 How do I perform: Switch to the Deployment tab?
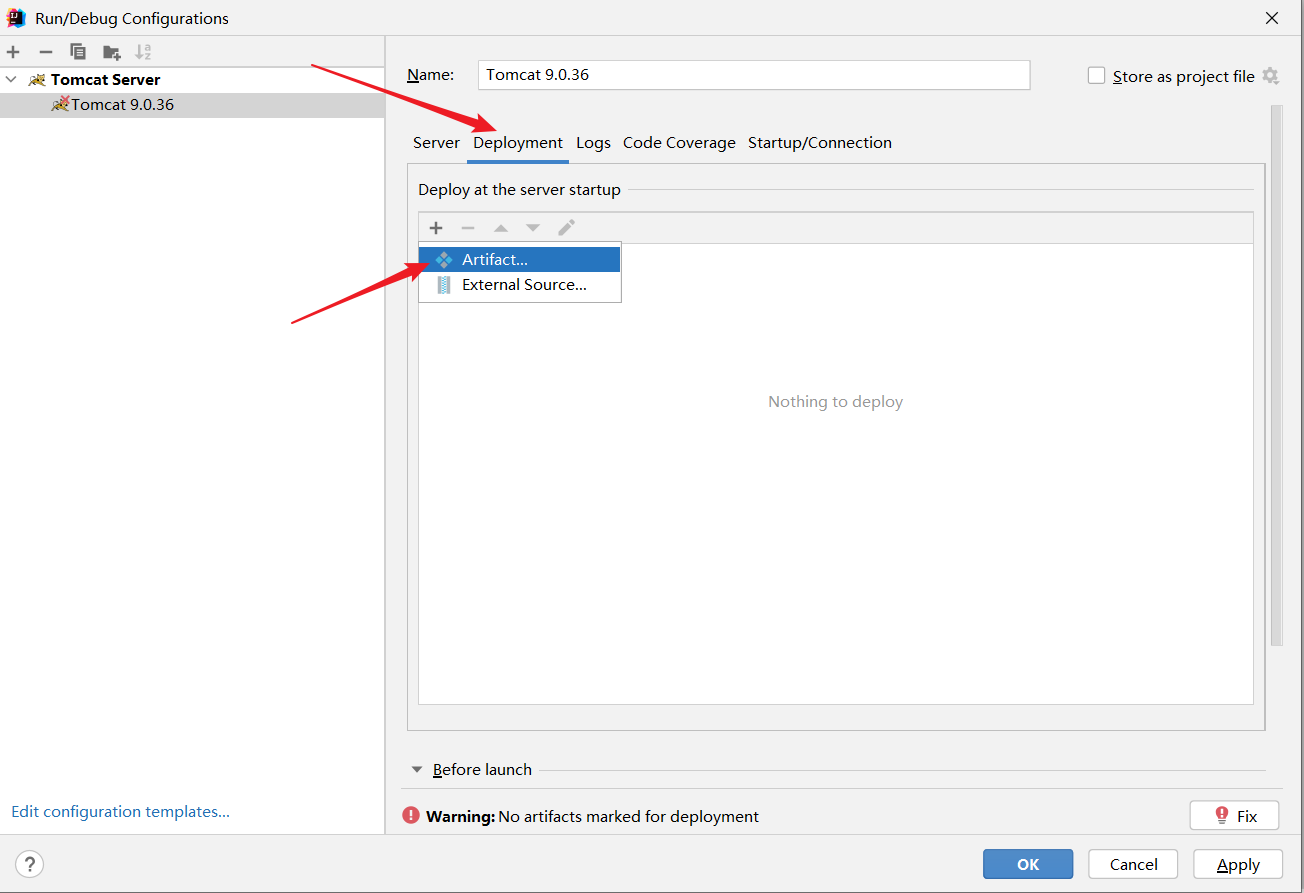click(x=518, y=143)
